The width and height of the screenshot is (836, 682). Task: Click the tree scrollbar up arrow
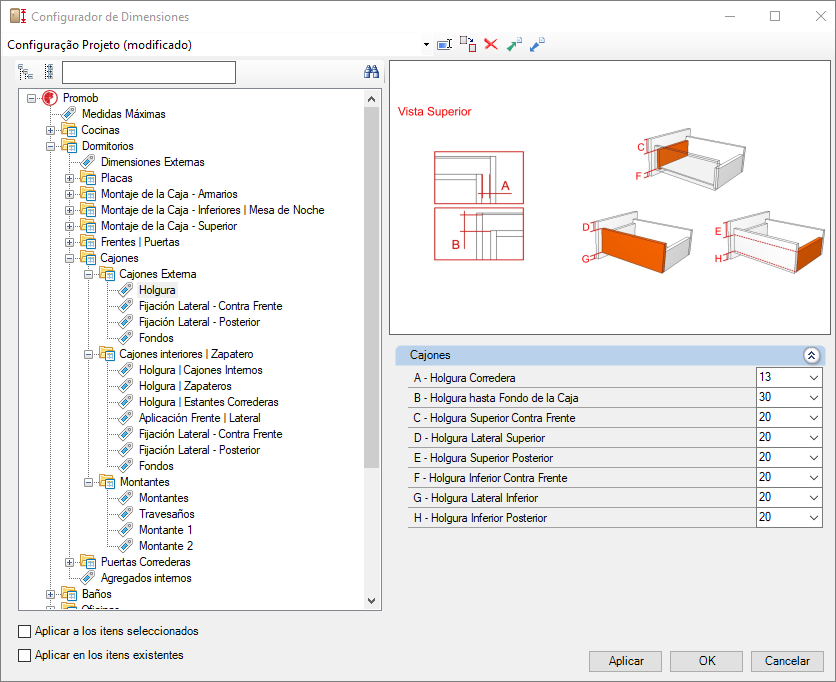pyautogui.click(x=372, y=99)
